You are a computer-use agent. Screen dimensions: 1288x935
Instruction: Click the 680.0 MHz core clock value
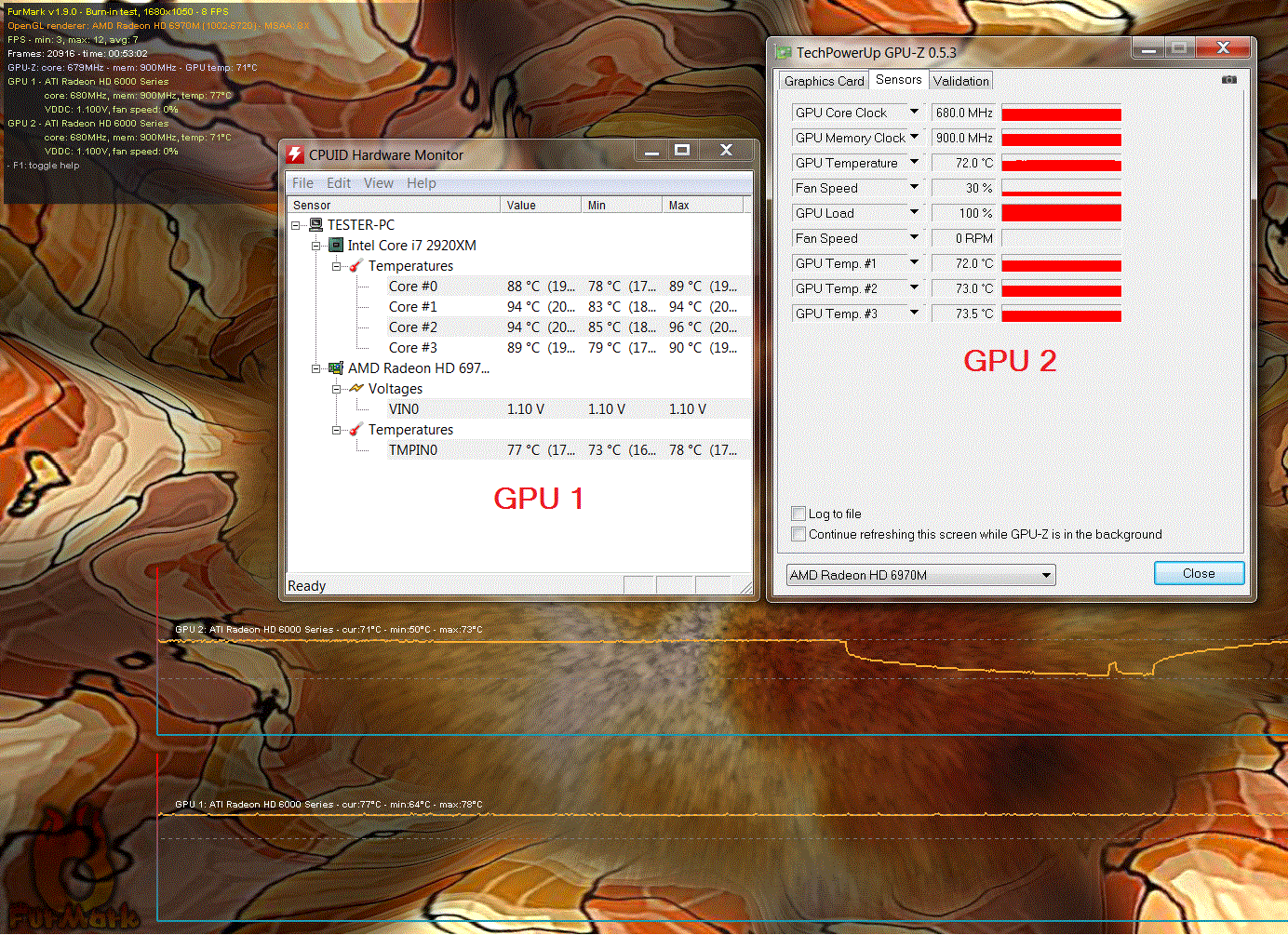click(x=964, y=113)
